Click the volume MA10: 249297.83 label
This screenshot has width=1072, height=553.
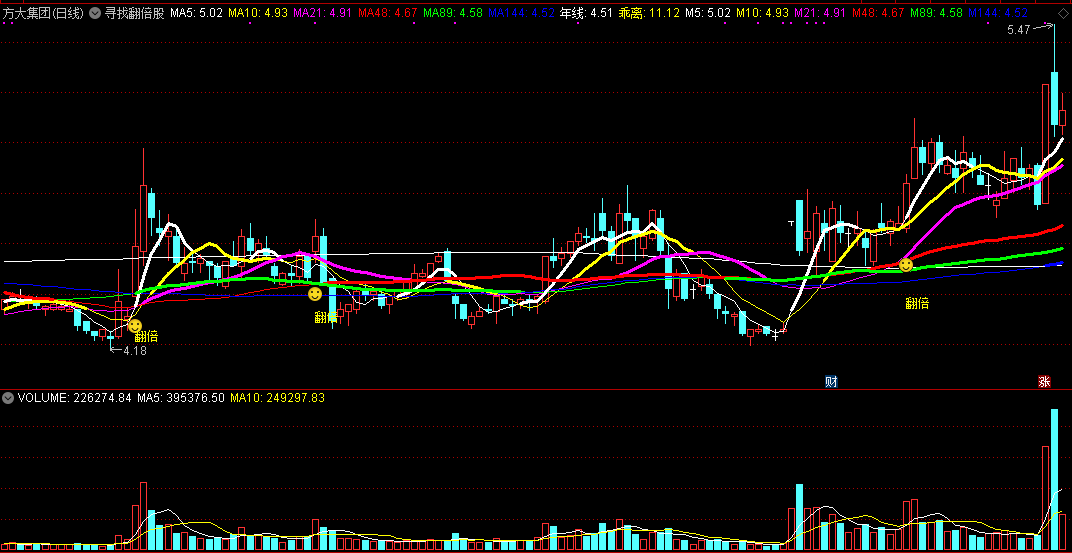point(277,397)
